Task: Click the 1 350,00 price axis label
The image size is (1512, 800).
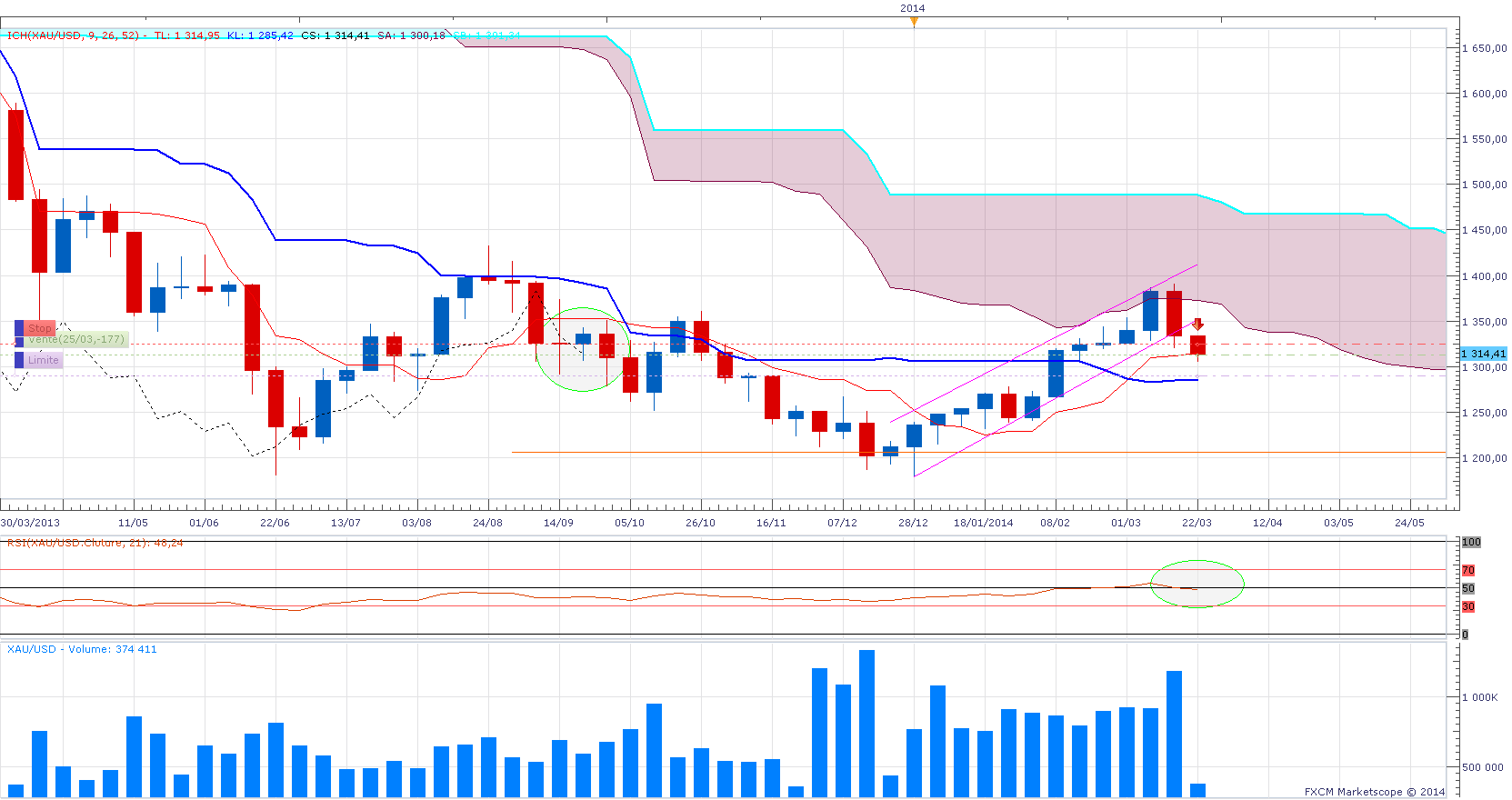Action: pyautogui.click(x=1485, y=322)
